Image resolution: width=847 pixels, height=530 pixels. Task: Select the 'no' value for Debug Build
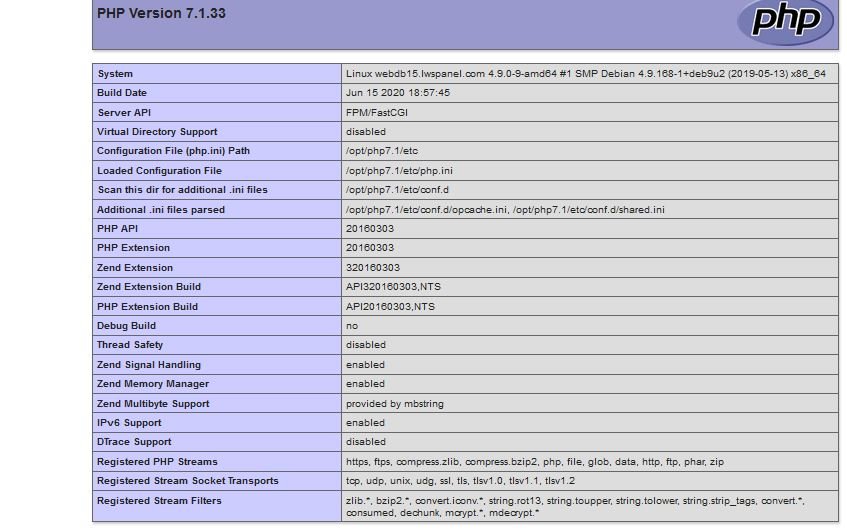pyautogui.click(x=352, y=326)
